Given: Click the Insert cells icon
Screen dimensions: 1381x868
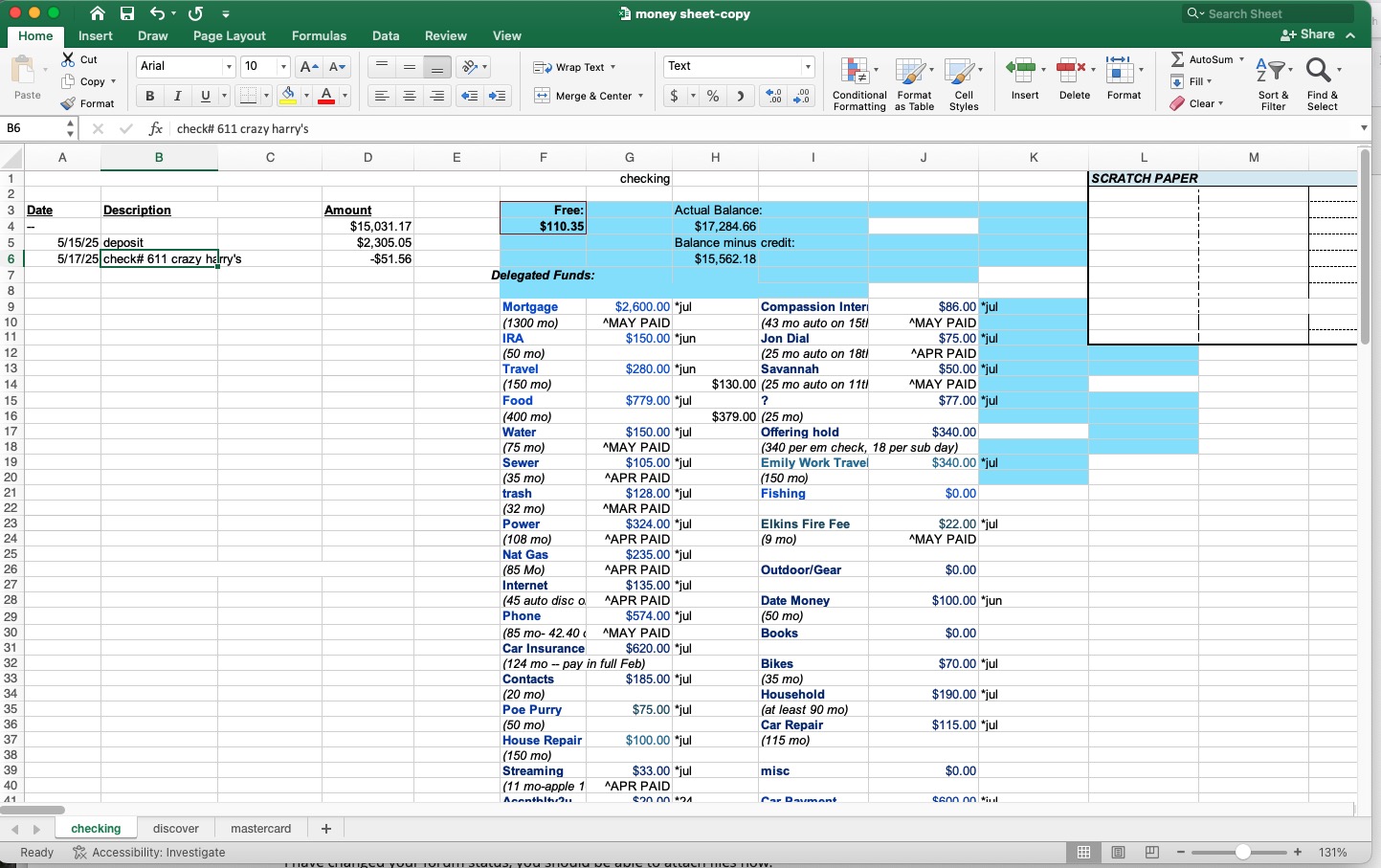Looking at the screenshot, I should tap(1020, 70).
